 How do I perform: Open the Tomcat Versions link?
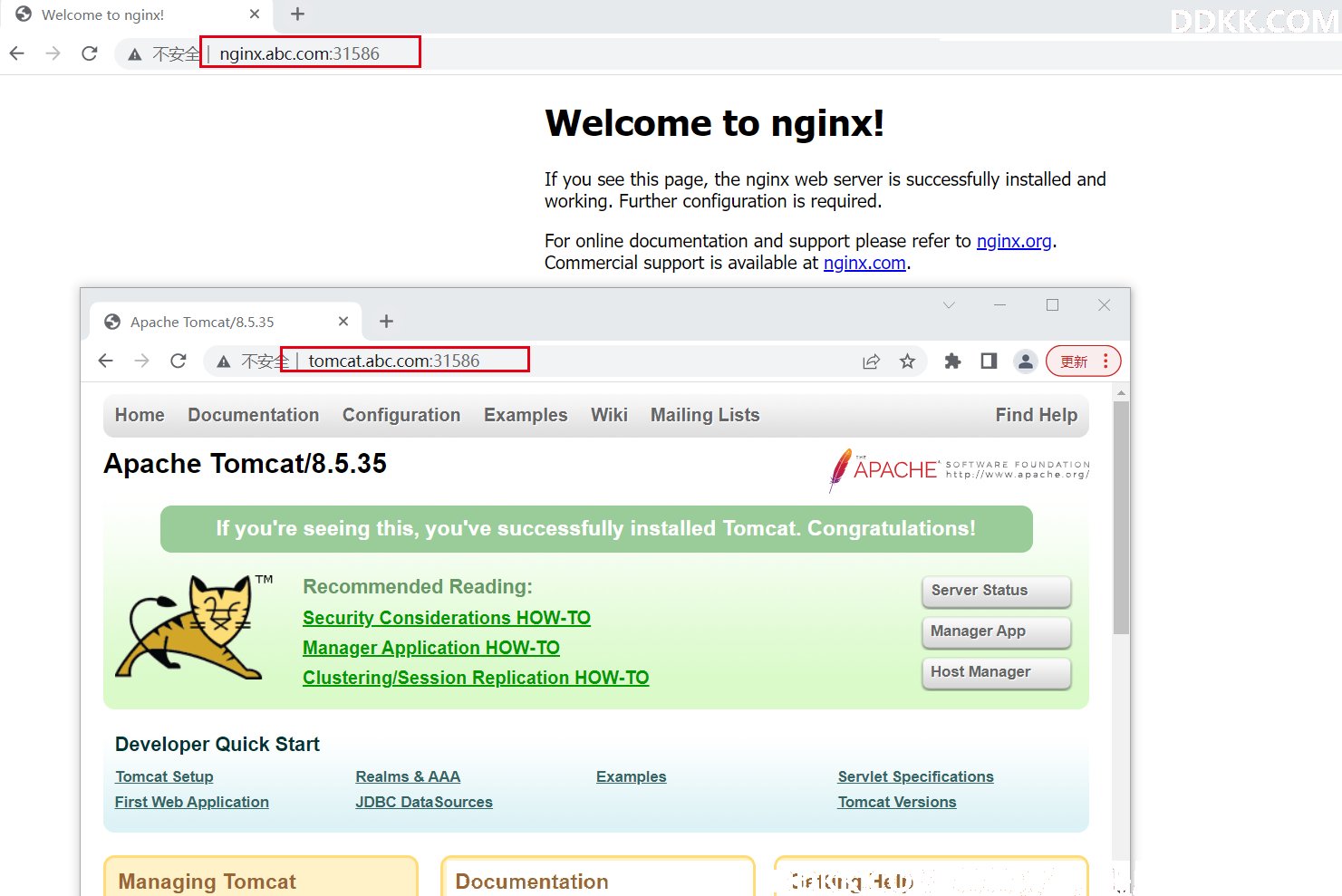[x=897, y=802]
